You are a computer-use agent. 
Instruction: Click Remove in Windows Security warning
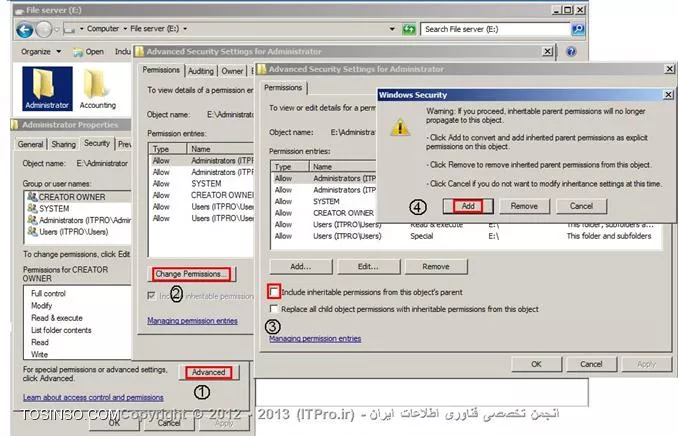524,206
